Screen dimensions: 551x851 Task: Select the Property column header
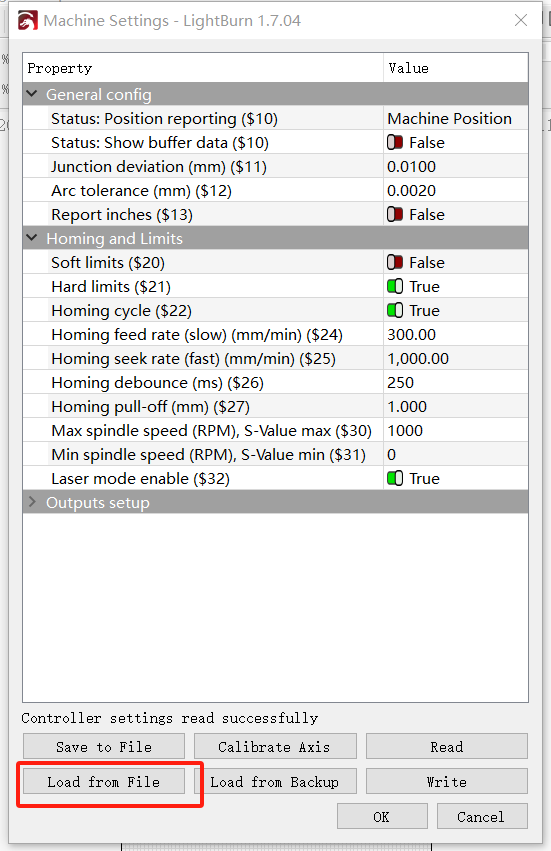click(203, 68)
